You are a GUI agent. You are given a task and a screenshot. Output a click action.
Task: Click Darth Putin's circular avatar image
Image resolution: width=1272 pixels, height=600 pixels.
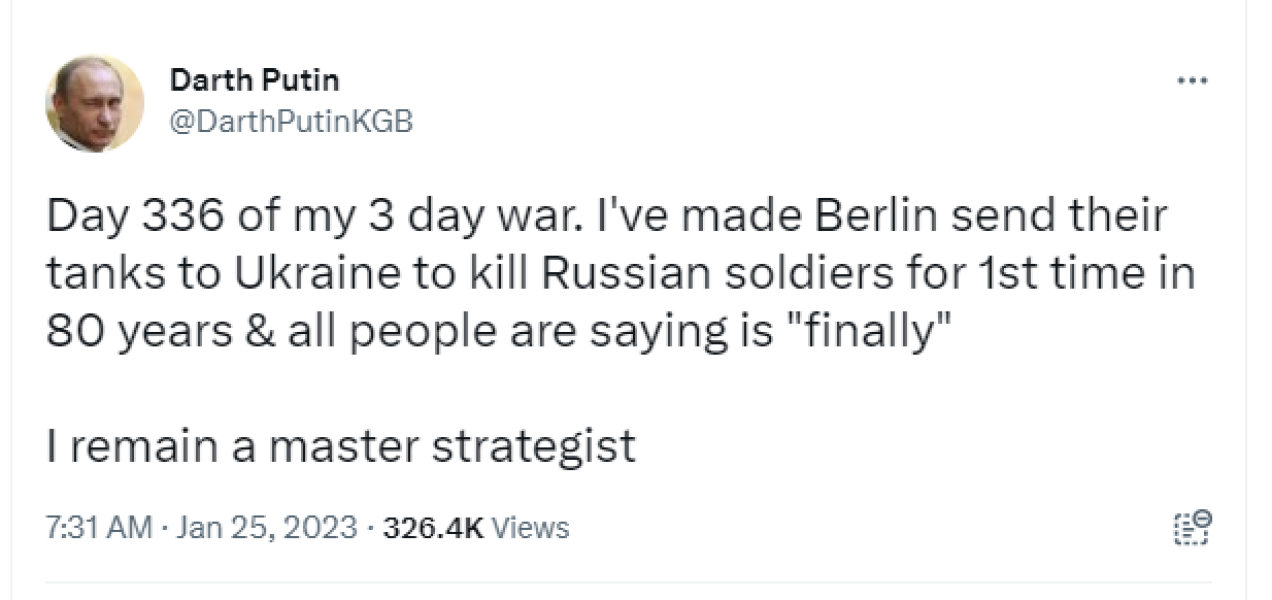(96, 100)
